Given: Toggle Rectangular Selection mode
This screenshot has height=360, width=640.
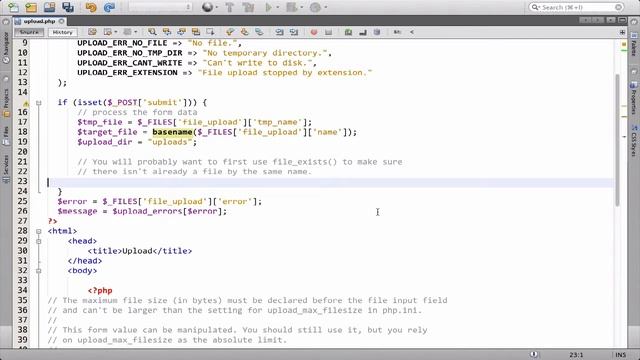Looking at the screenshot, I should point(210,32).
